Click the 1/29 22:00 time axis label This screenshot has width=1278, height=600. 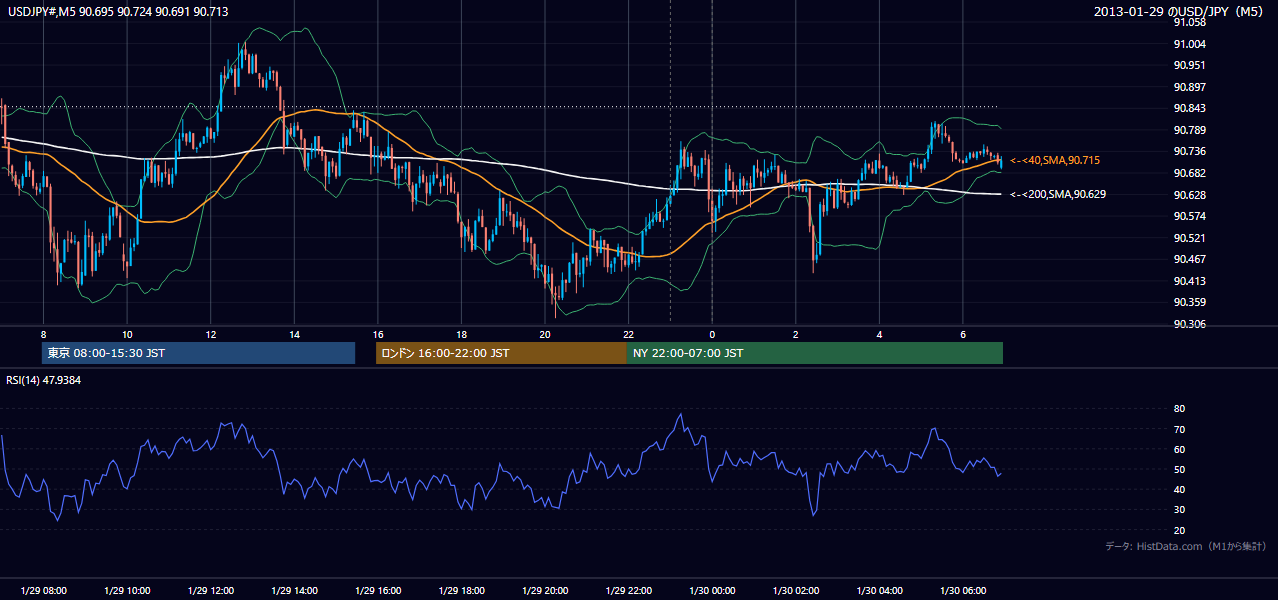[x=628, y=591]
